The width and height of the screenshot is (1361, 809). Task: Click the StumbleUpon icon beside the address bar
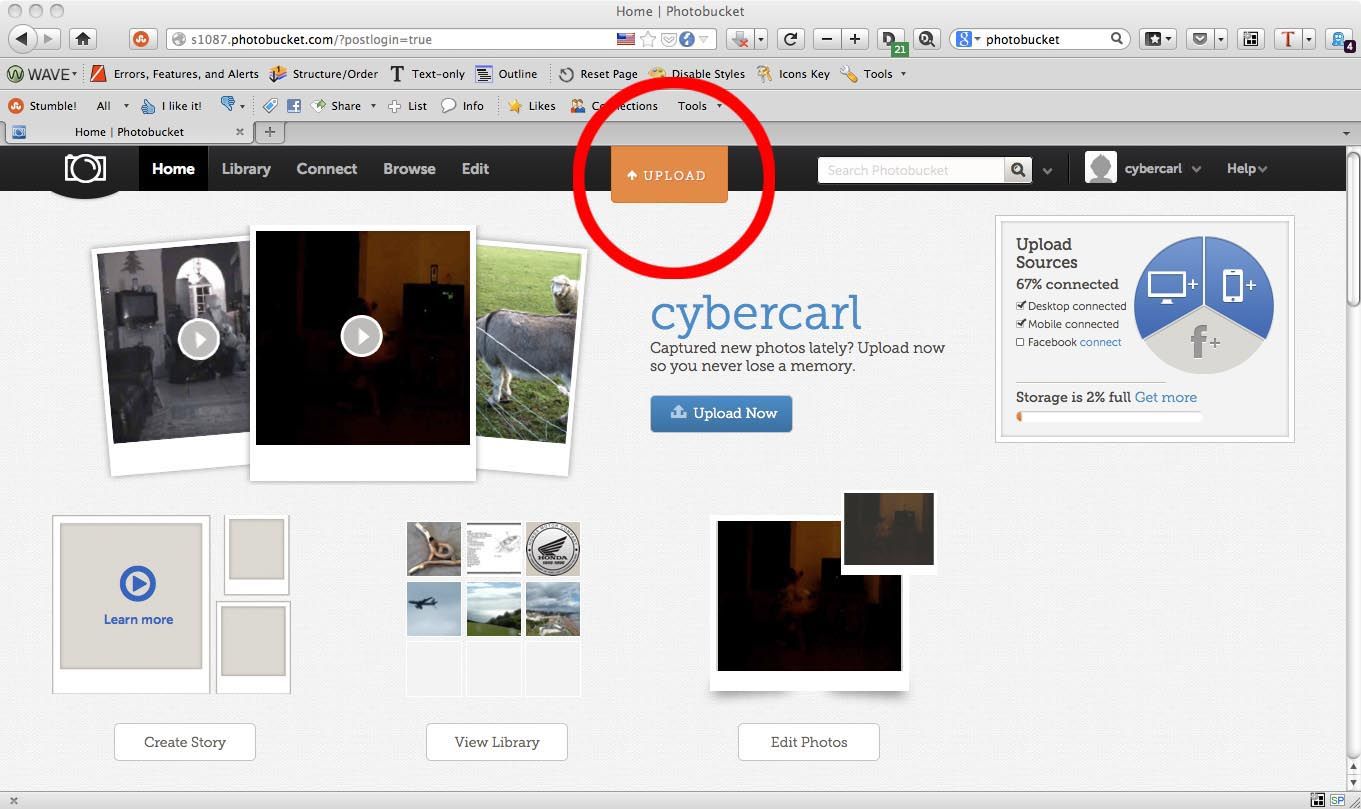click(x=141, y=39)
